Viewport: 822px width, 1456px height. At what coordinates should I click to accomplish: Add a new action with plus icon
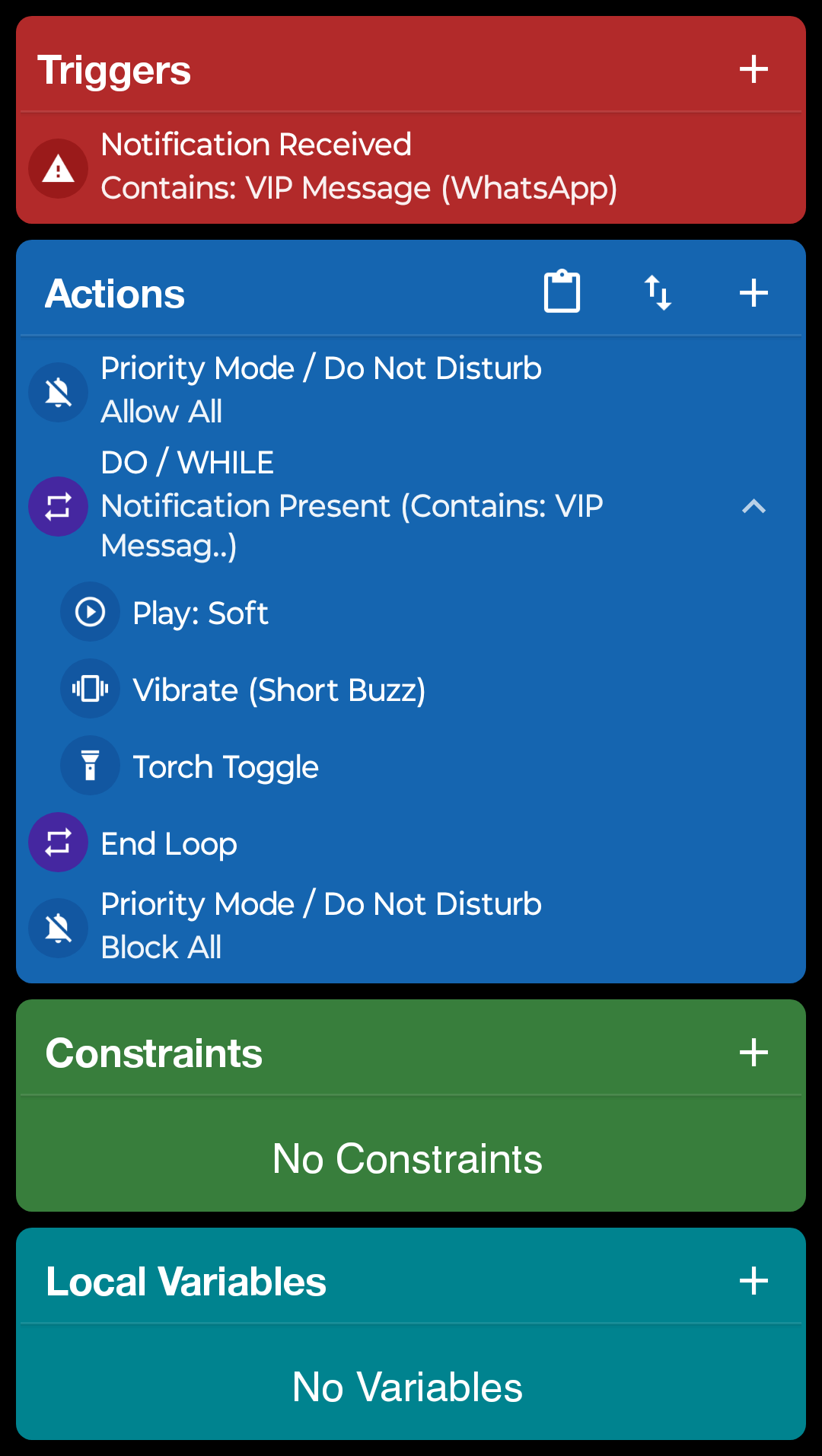[753, 293]
